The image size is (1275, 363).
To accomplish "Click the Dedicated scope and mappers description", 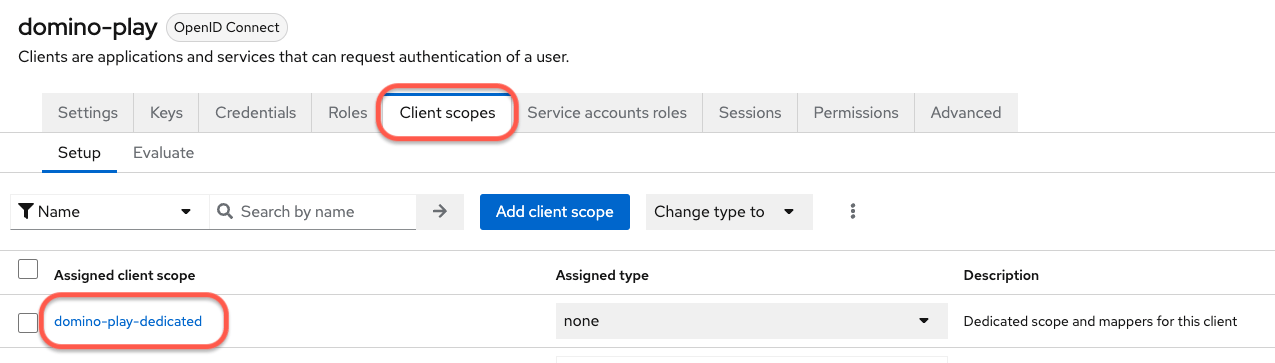I will tap(1100, 321).
